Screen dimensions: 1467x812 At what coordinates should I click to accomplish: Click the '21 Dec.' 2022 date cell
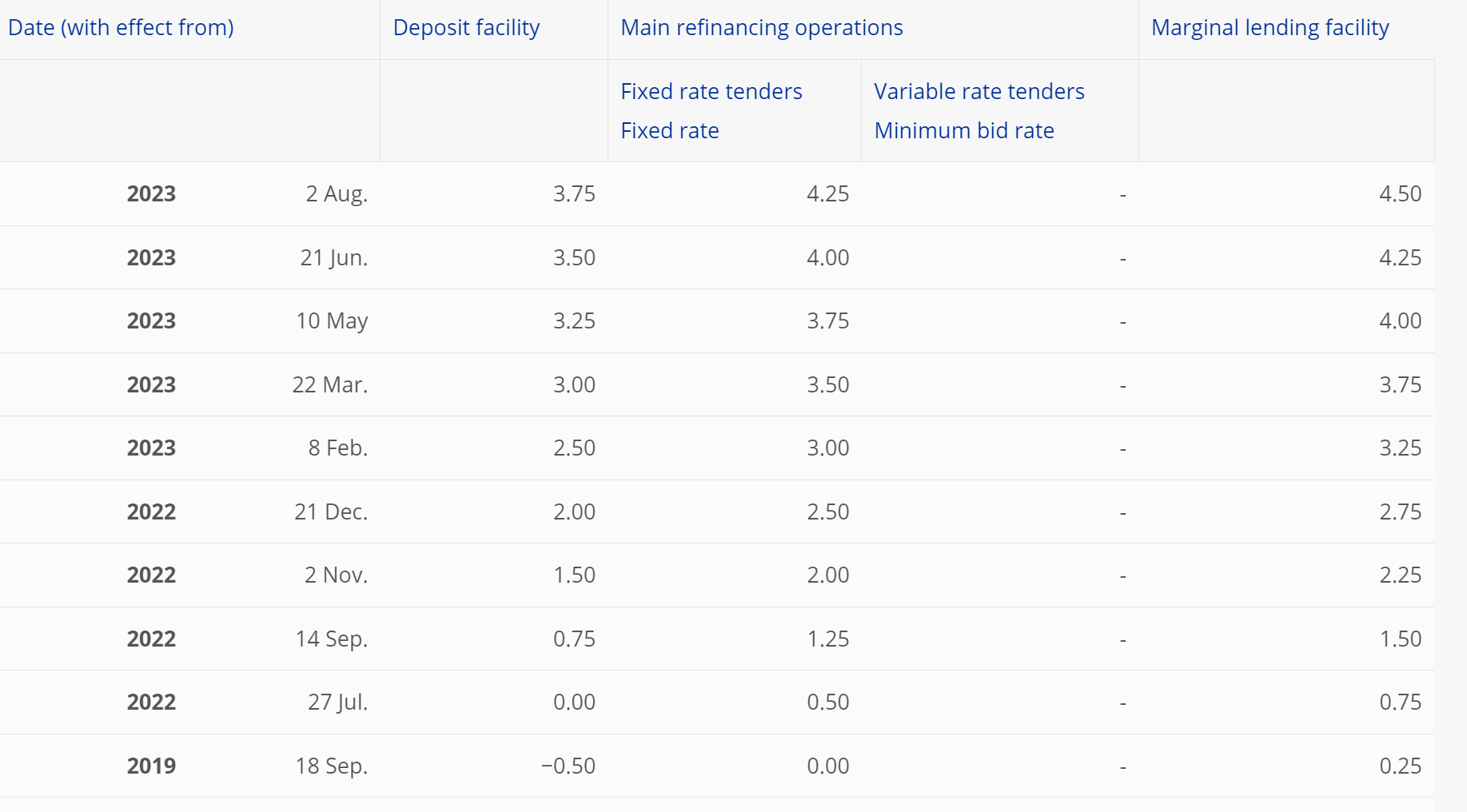(x=330, y=512)
